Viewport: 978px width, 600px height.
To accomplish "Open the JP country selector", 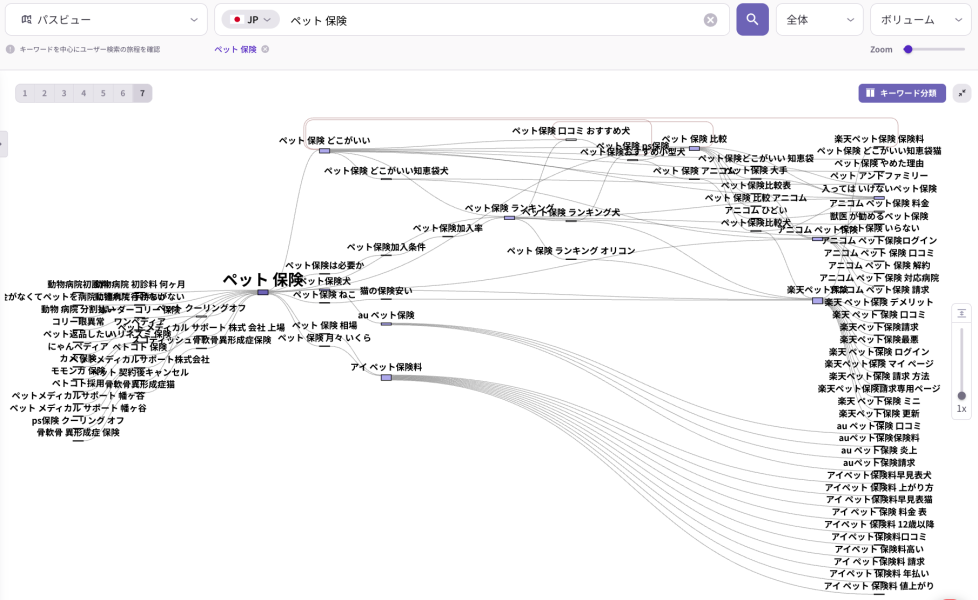I will coord(251,20).
